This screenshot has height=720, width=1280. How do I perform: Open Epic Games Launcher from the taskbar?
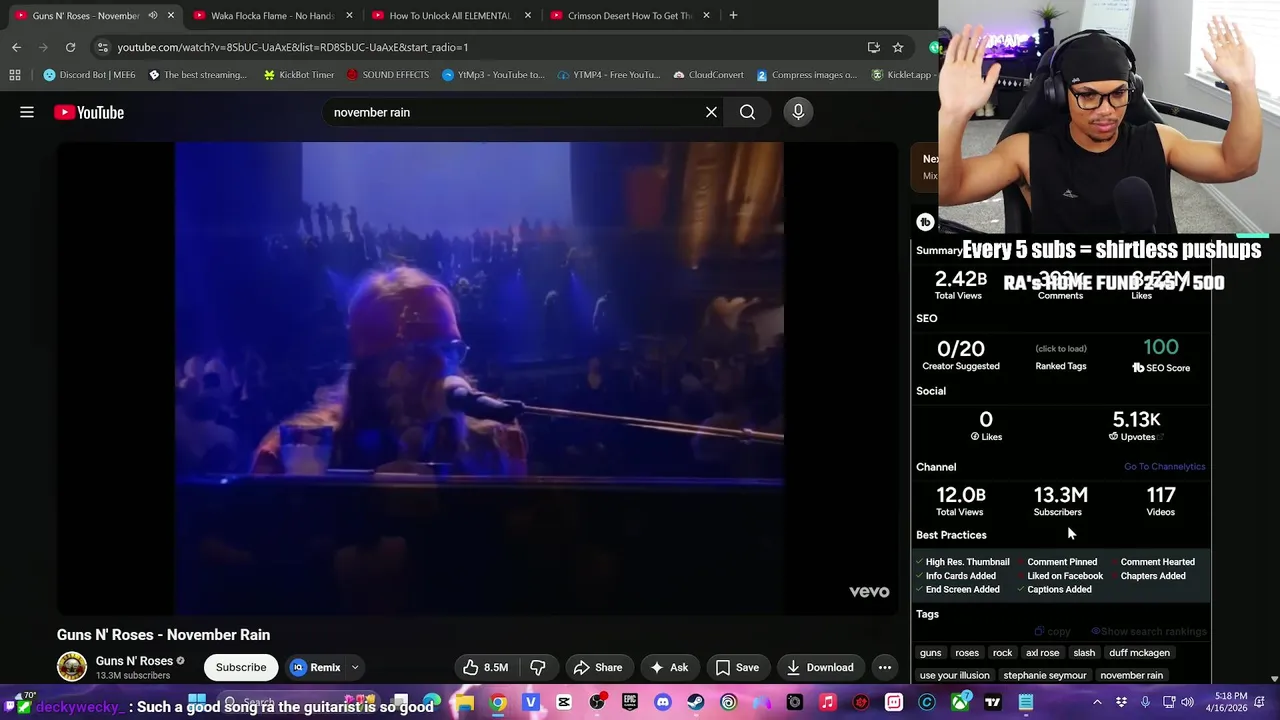tap(630, 702)
